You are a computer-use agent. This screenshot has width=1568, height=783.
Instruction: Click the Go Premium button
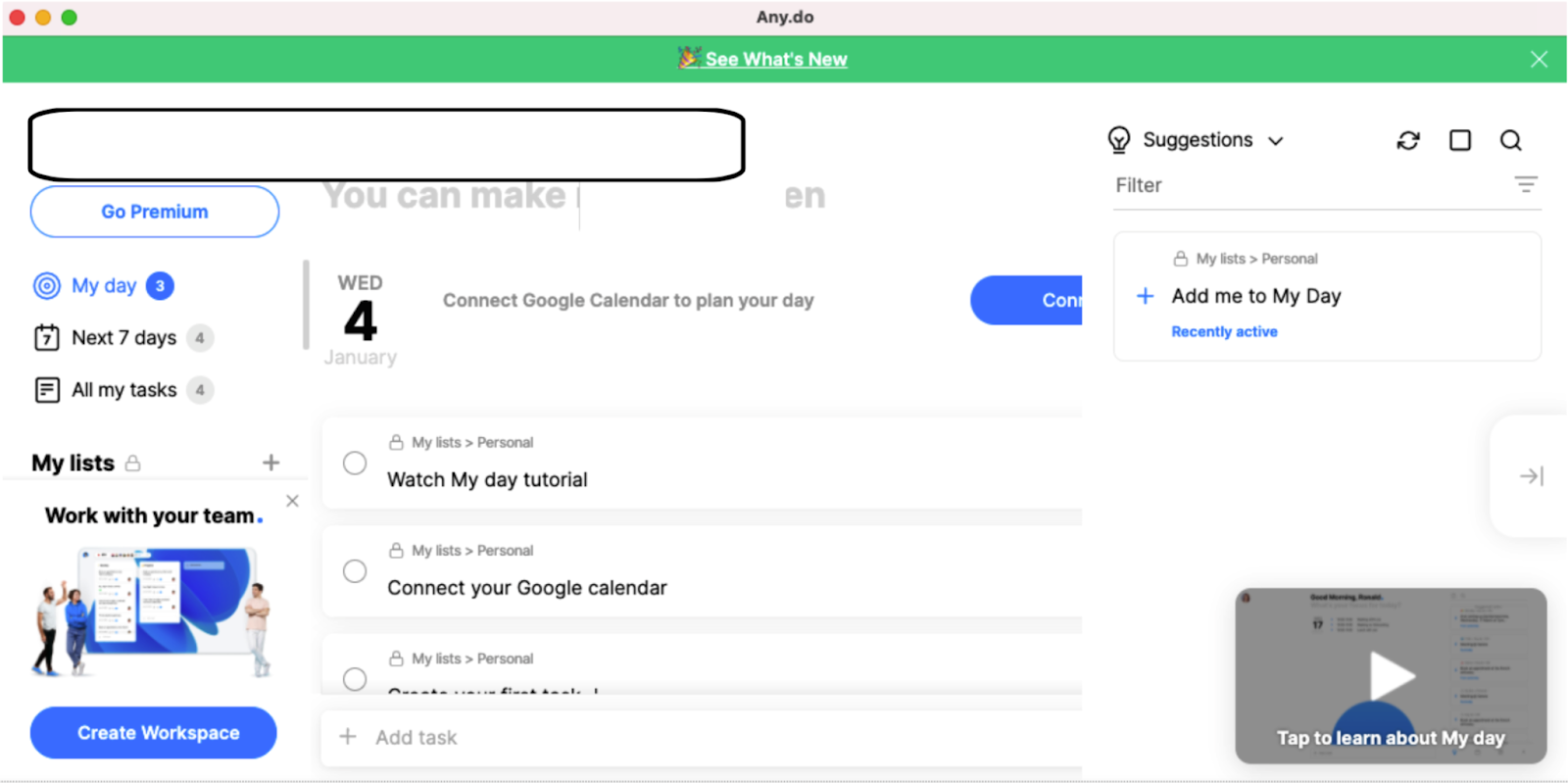click(x=155, y=212)
